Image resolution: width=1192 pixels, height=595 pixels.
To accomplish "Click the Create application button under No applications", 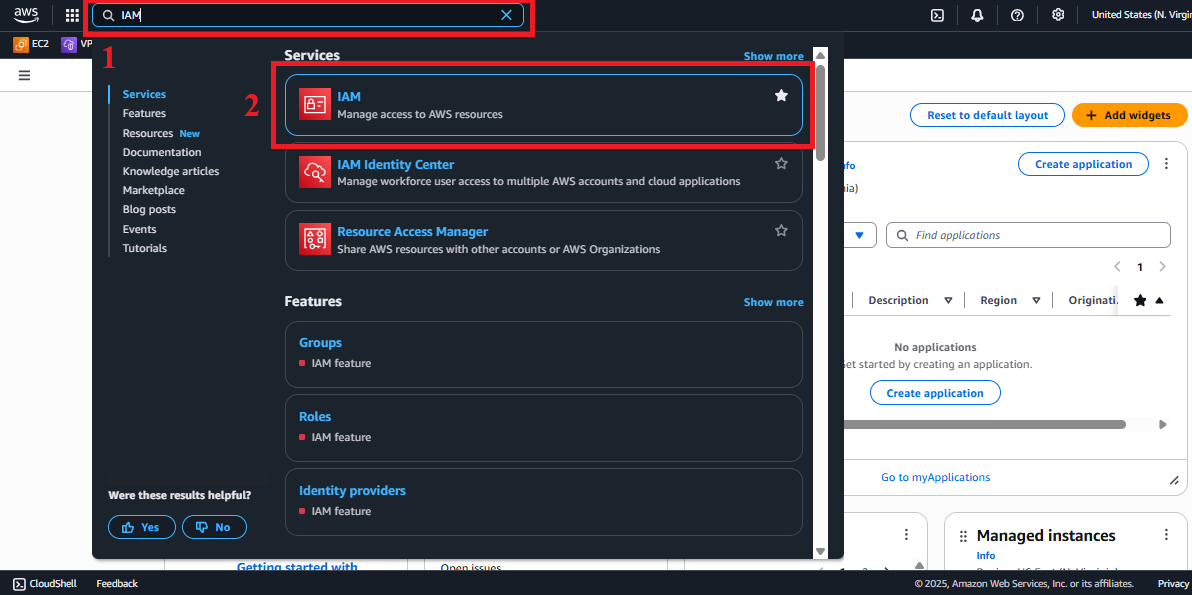I will click(x=935, y=393).
